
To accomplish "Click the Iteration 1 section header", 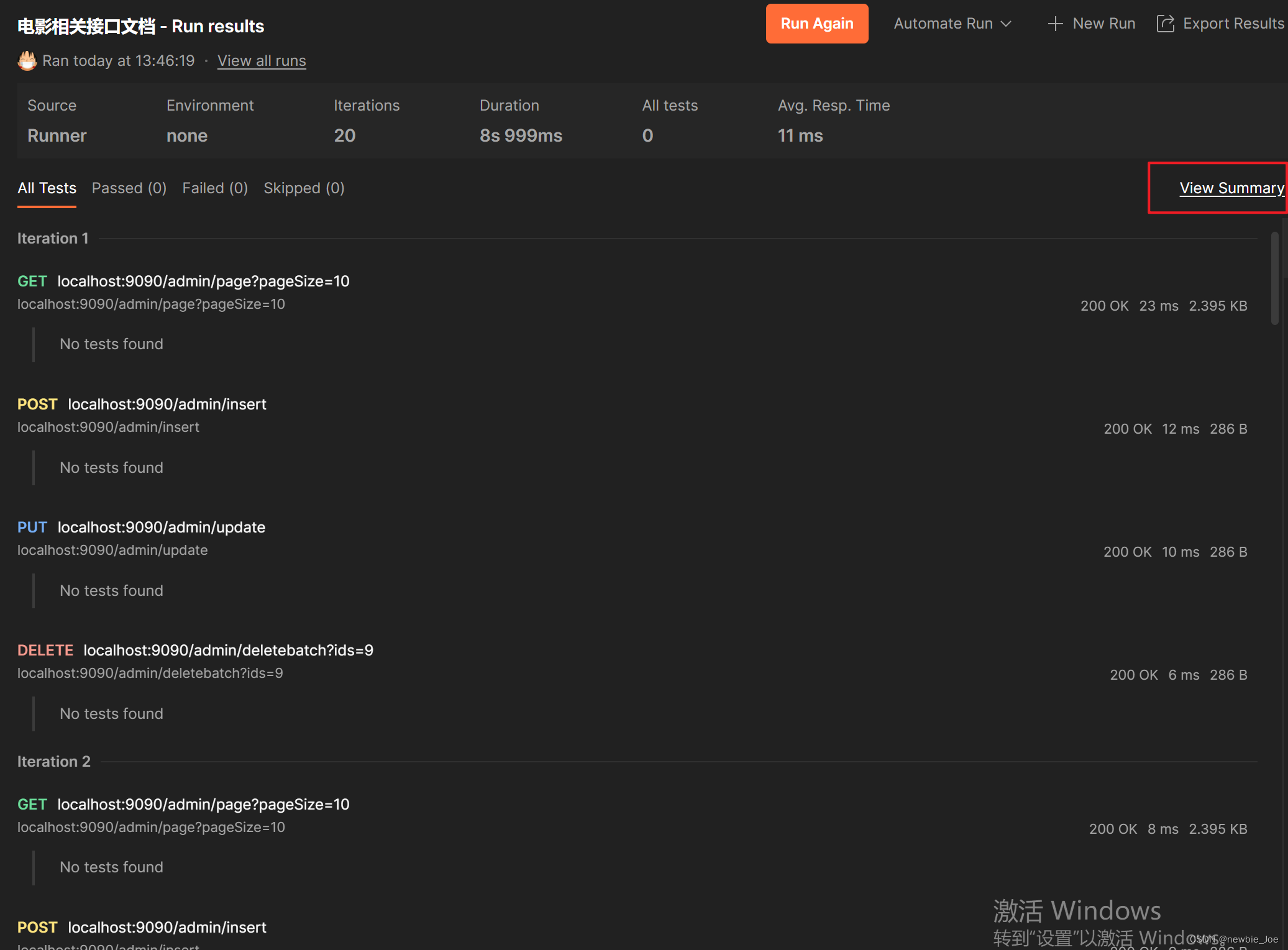I will click(x=53, y=239).
